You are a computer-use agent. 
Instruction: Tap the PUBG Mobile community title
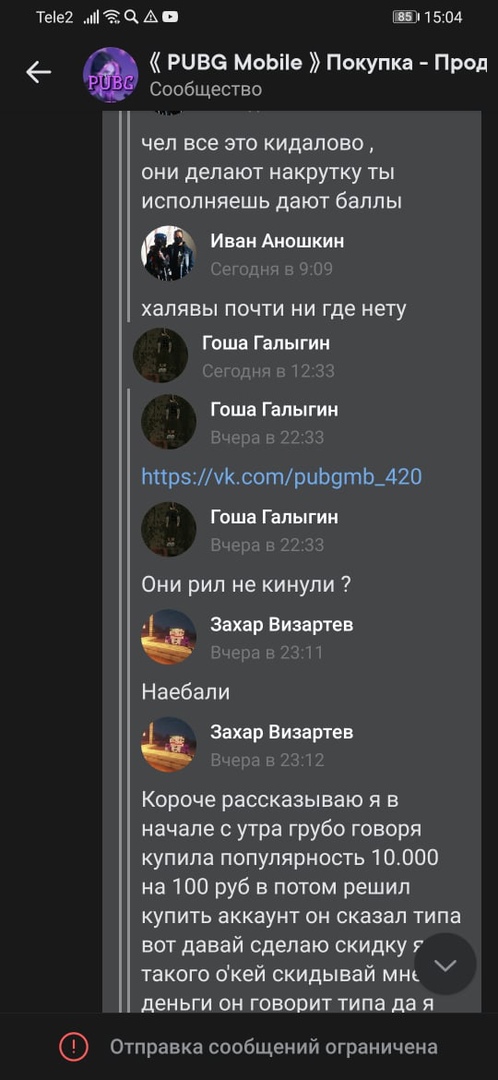[318, 63]
